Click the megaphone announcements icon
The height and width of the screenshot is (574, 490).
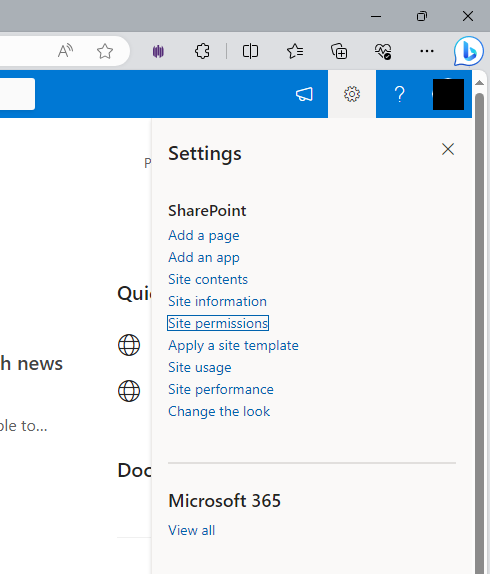click(304, 94)
